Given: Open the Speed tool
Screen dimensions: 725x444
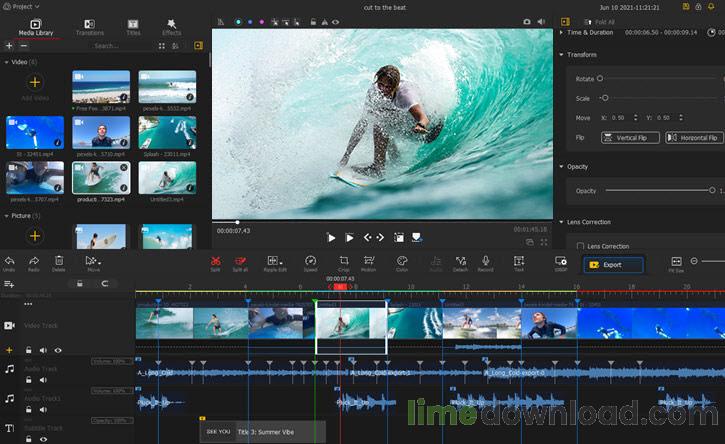Looking at the screenshot, I should [310, 261].
